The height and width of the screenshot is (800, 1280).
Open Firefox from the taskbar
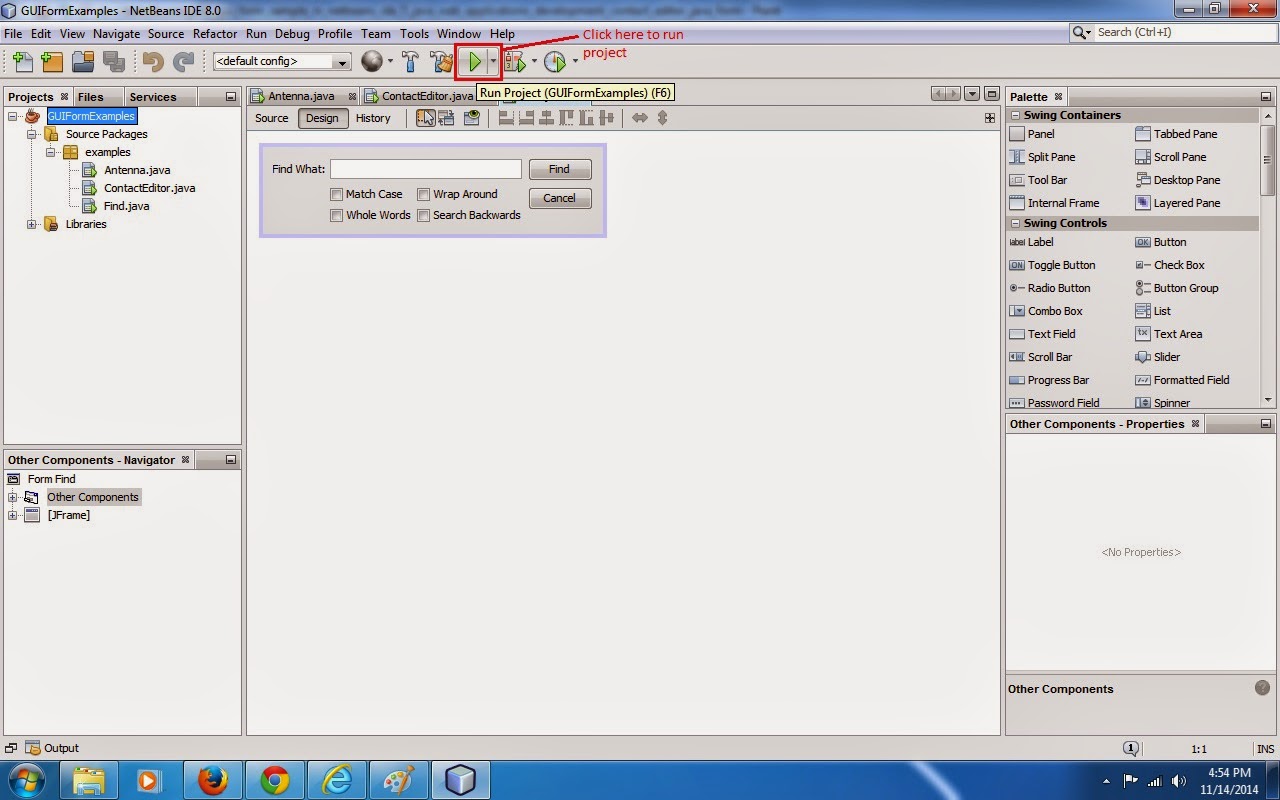pos(213,779)
